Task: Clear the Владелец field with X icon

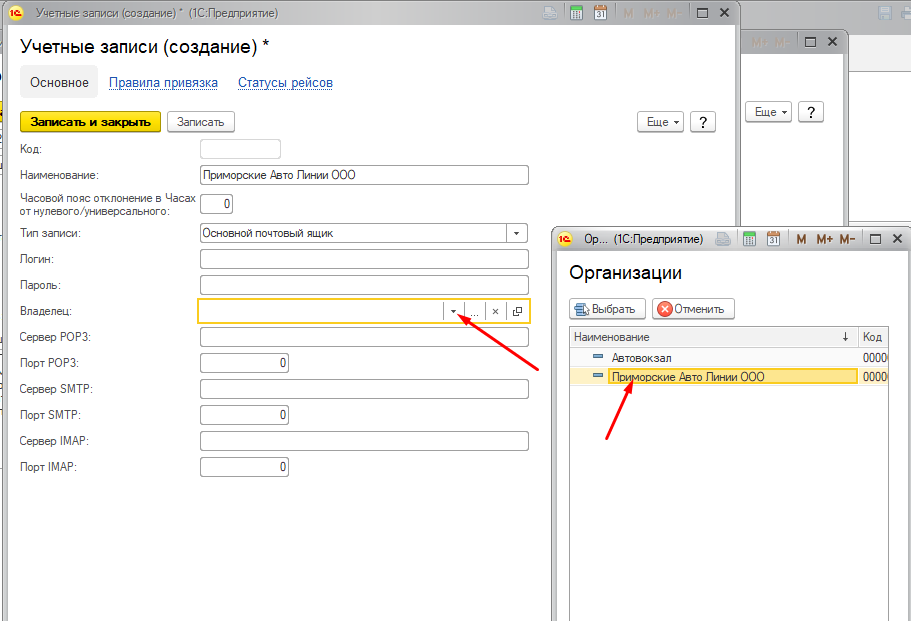Action: 495,312
